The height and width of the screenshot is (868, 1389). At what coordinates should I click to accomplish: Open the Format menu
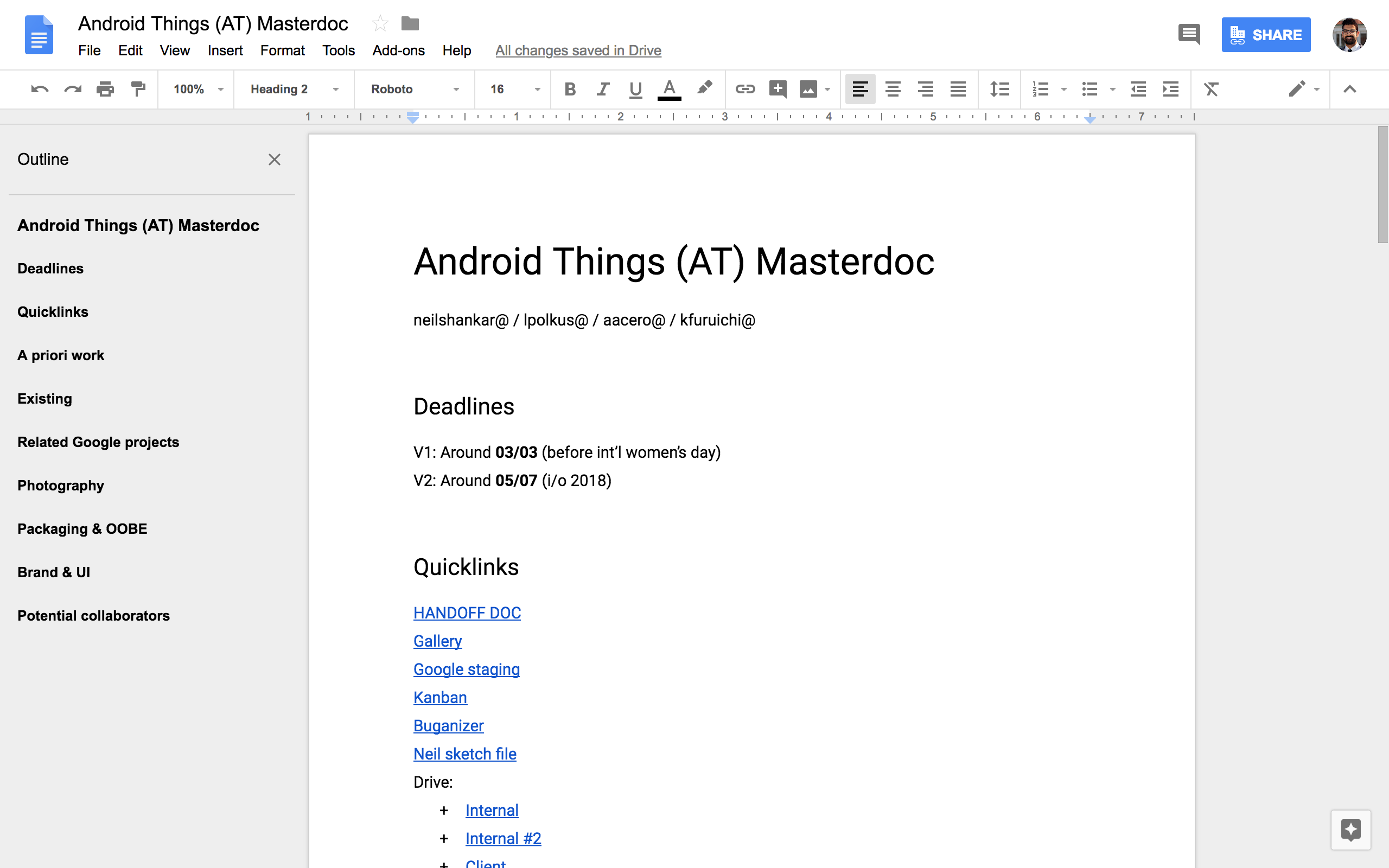pos(282,50)
